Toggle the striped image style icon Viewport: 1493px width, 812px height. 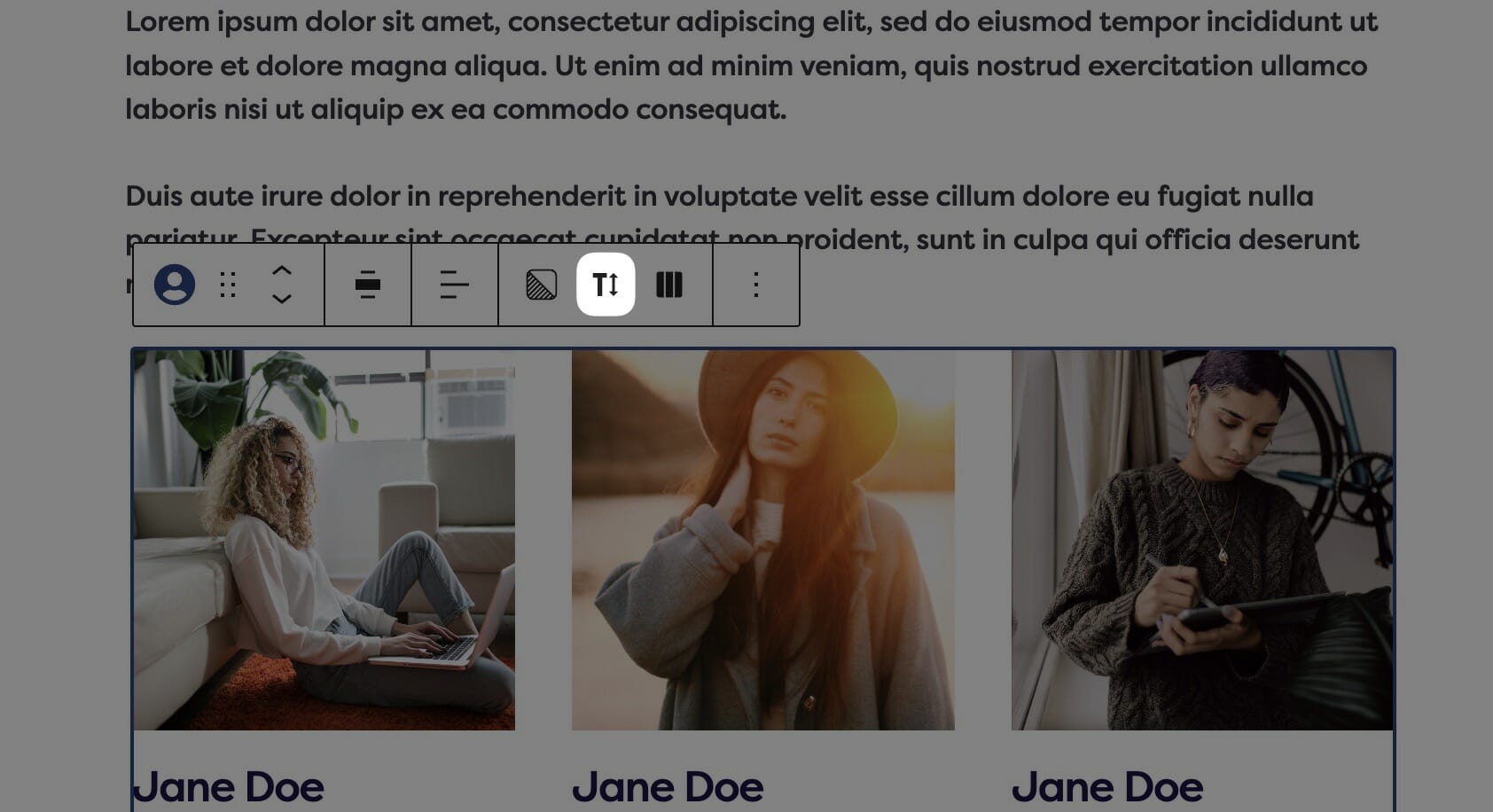click(542, 285)
